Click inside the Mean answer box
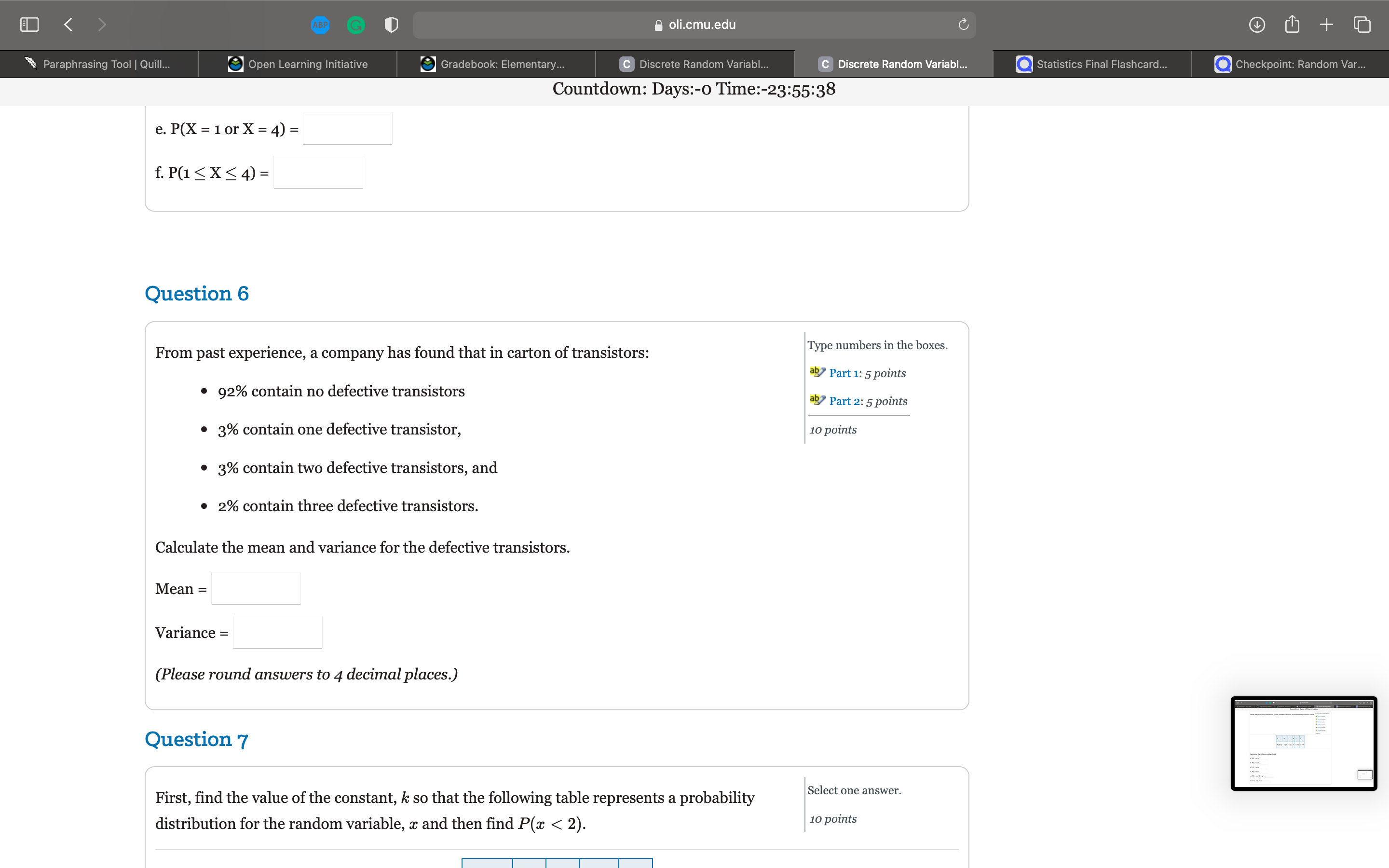This screenshot has width=1389, height=868. [x=256, y=588]
